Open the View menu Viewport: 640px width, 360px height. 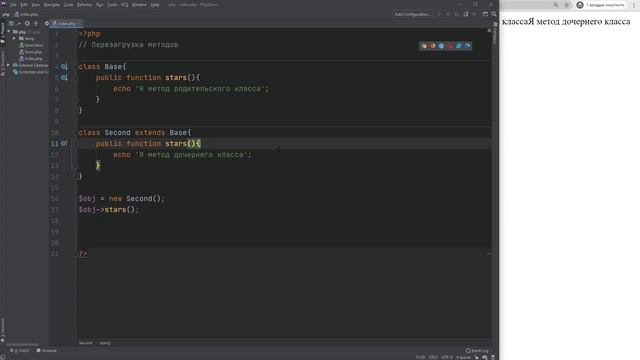36,5
